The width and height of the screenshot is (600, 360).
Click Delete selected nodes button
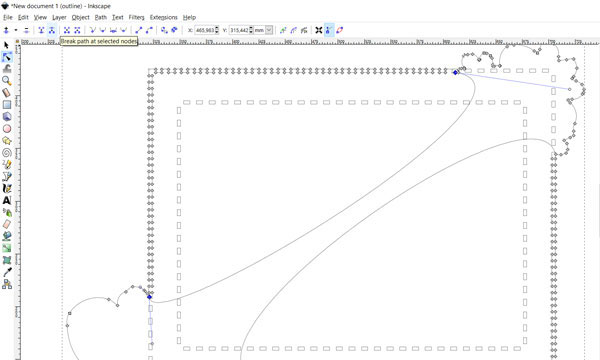click(26, 30)
